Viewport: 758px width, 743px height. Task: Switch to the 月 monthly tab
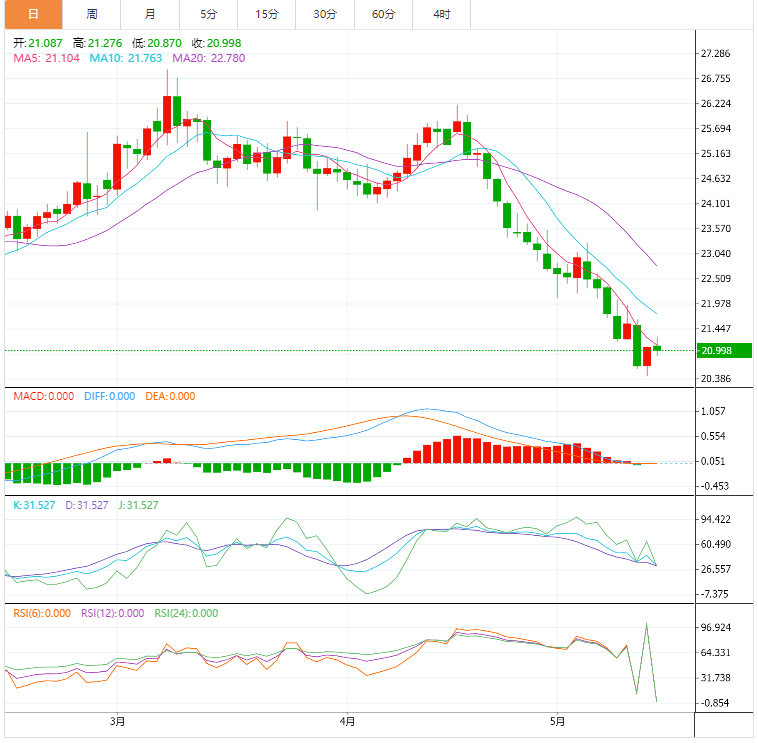(150, 15)
